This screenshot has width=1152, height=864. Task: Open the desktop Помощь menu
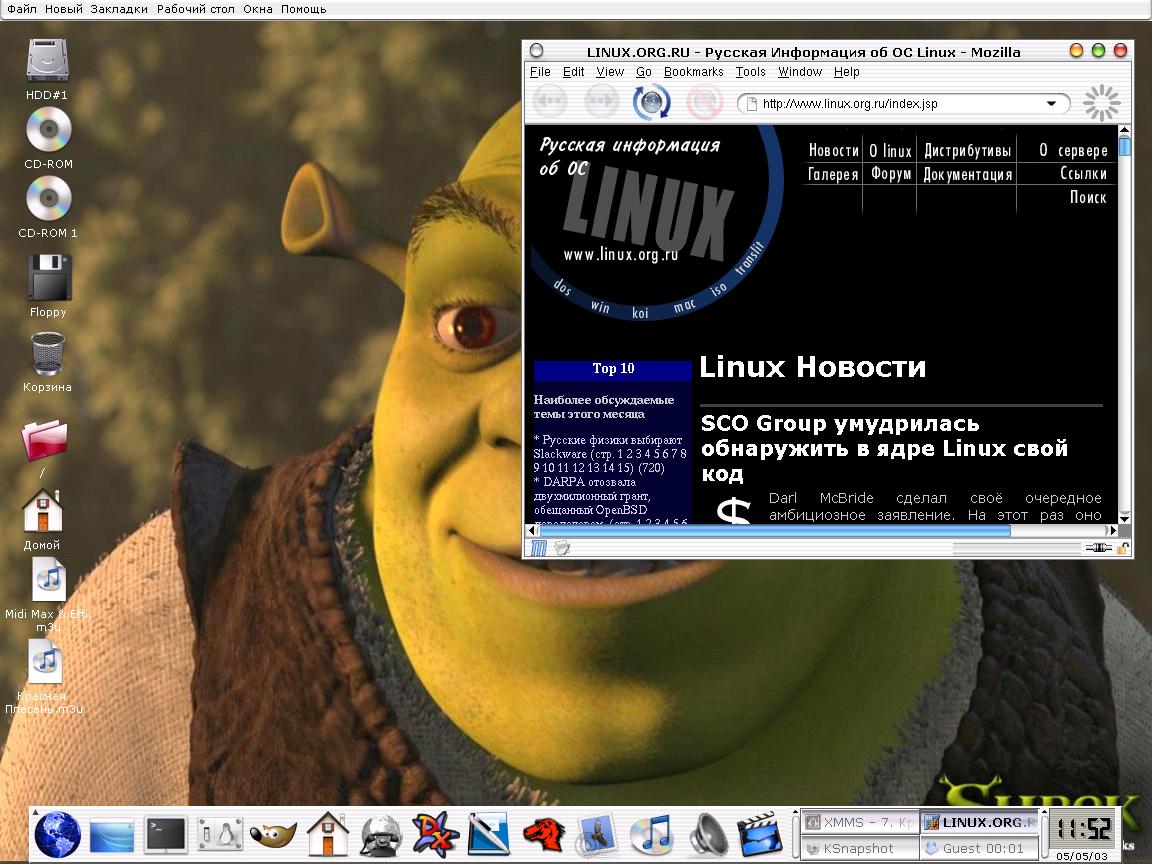tap(303, 9)
